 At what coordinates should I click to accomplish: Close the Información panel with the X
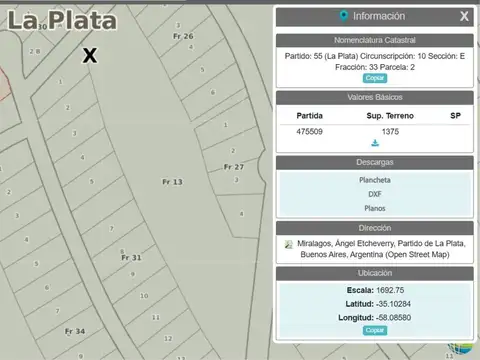(464, 16)
